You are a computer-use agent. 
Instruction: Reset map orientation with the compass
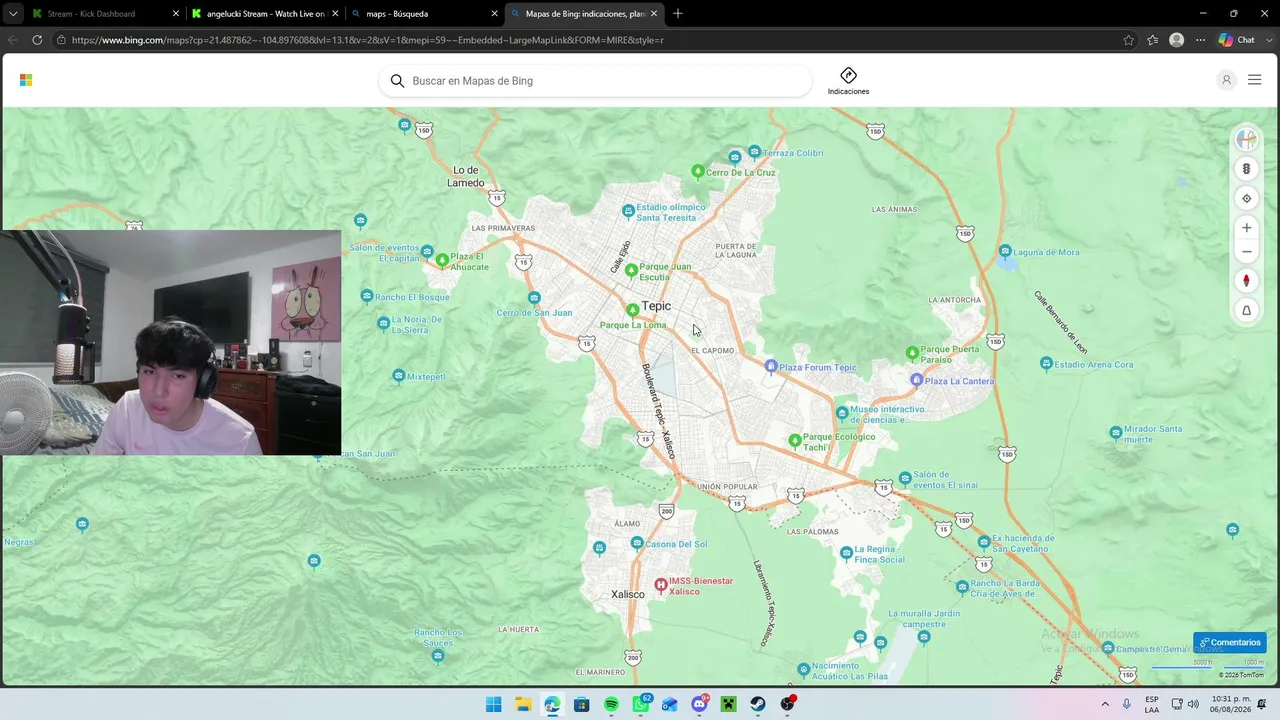tap(1246, 281)
